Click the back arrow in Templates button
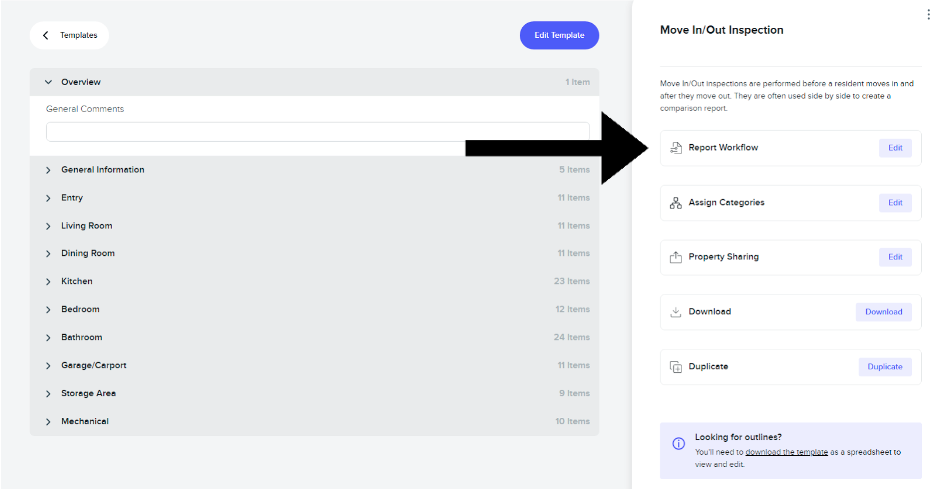The image size is (948, 489). point(45,35)
